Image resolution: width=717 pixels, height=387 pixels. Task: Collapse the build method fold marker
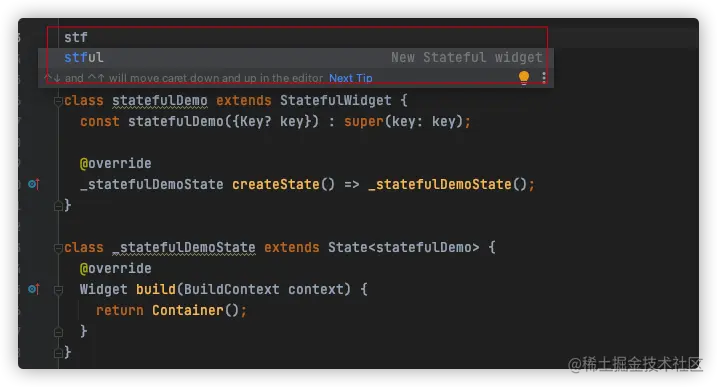58,290
